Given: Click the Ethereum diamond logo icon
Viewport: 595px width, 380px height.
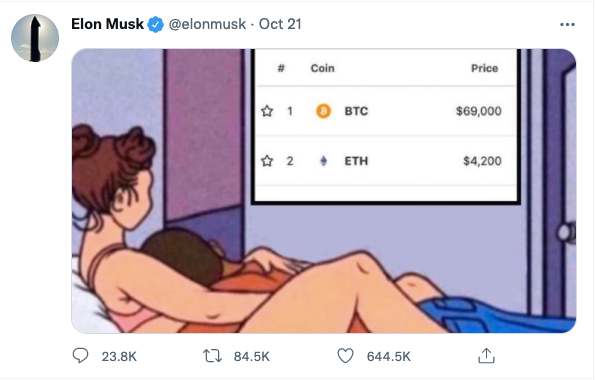Looking at the screenshot, I should click(x=323, y=161).
